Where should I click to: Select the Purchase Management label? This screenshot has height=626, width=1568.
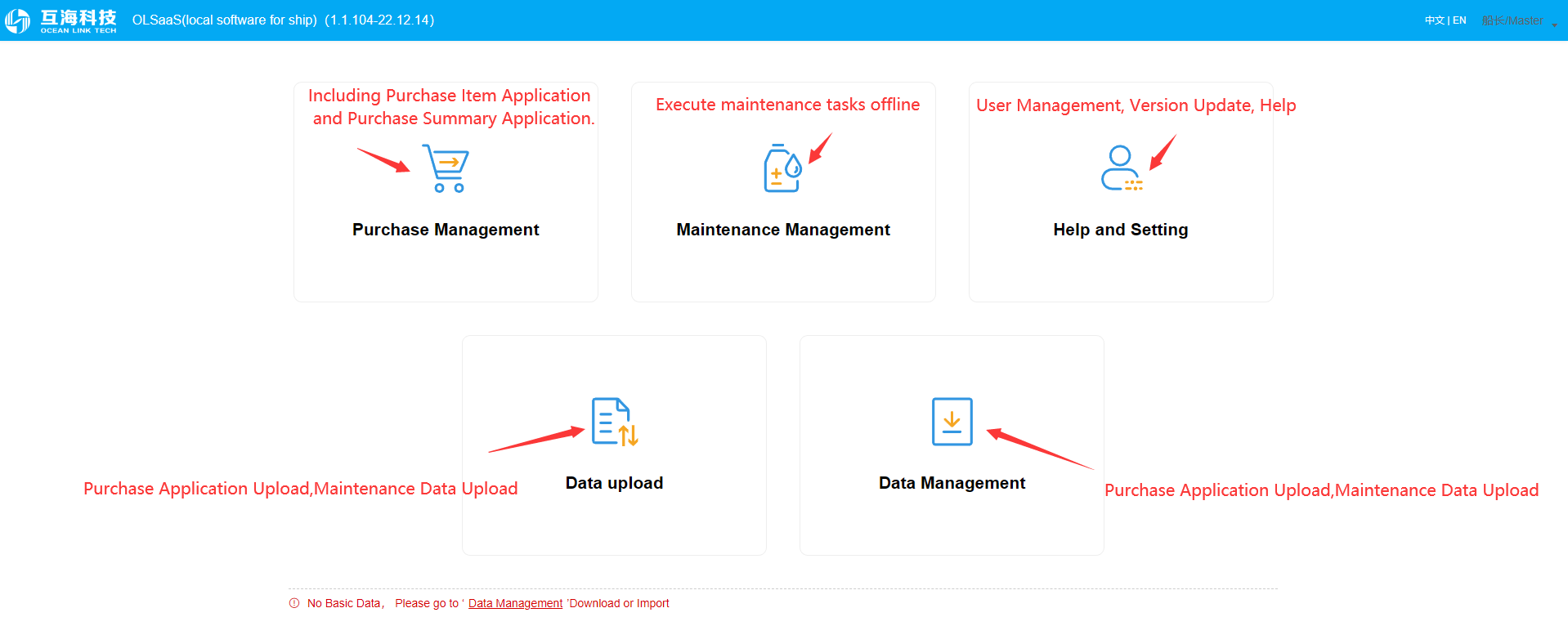pos(446,230)
